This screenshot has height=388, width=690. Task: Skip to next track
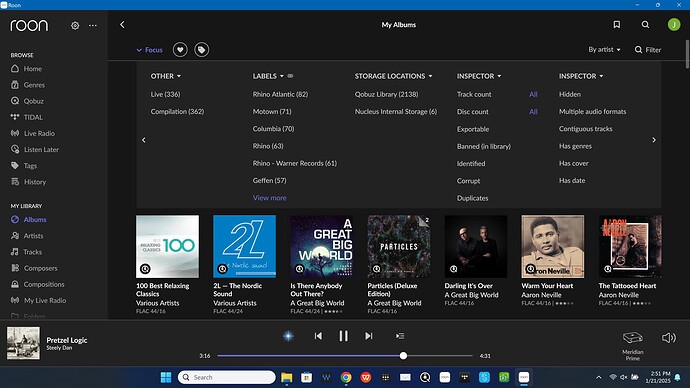[x=369, y=336]
